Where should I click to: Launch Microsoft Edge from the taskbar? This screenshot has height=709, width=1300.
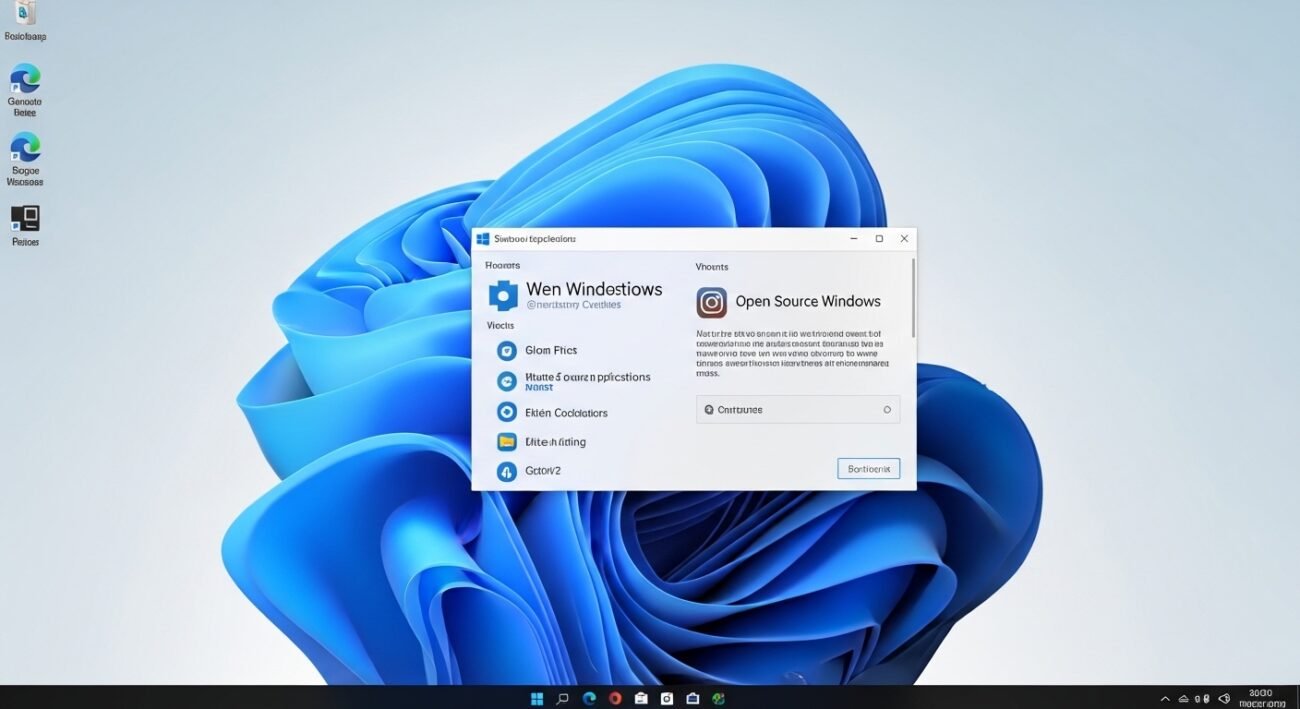point(590,698)
